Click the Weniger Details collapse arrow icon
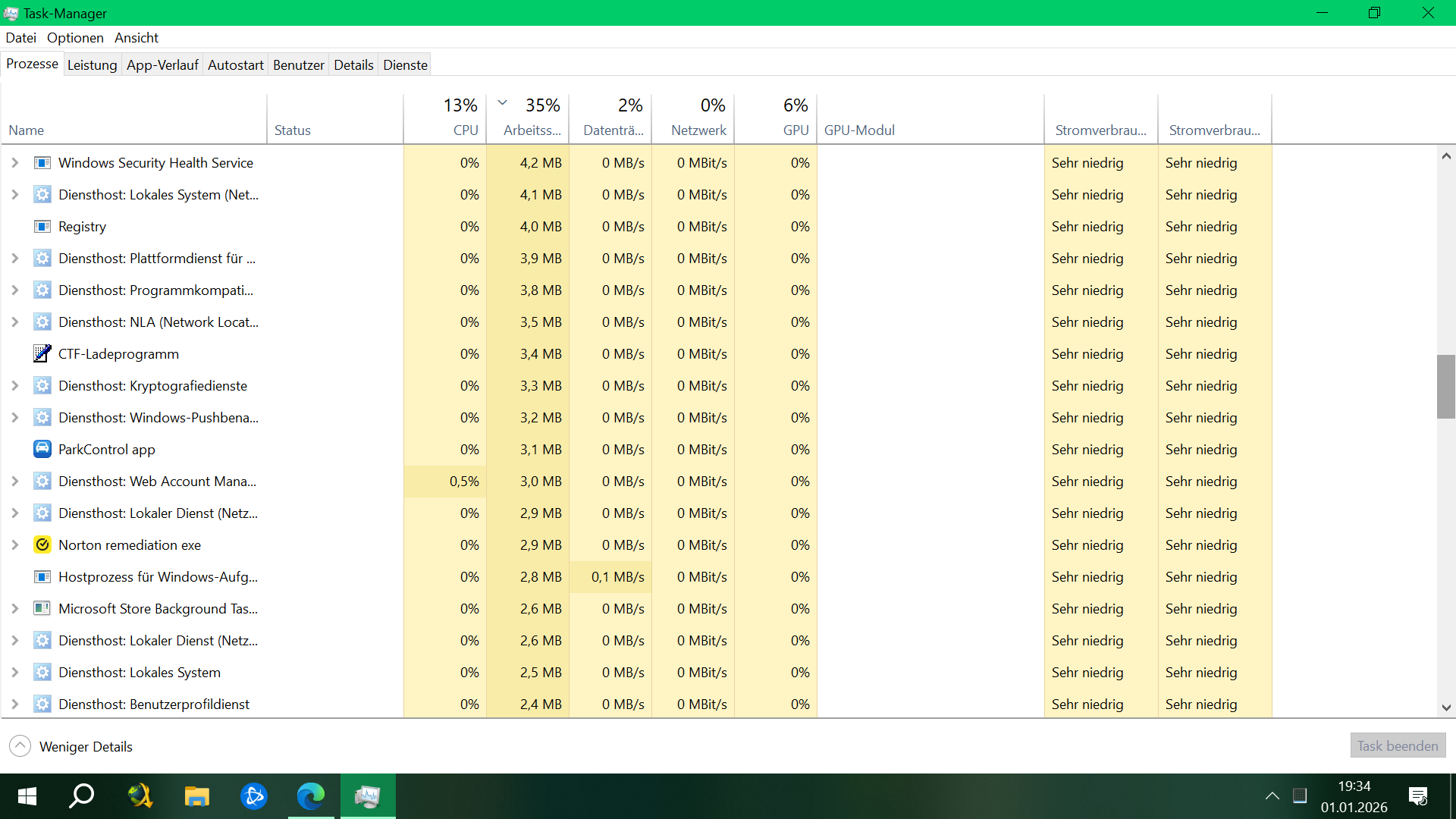1456x819 pixels. [20, 746]
